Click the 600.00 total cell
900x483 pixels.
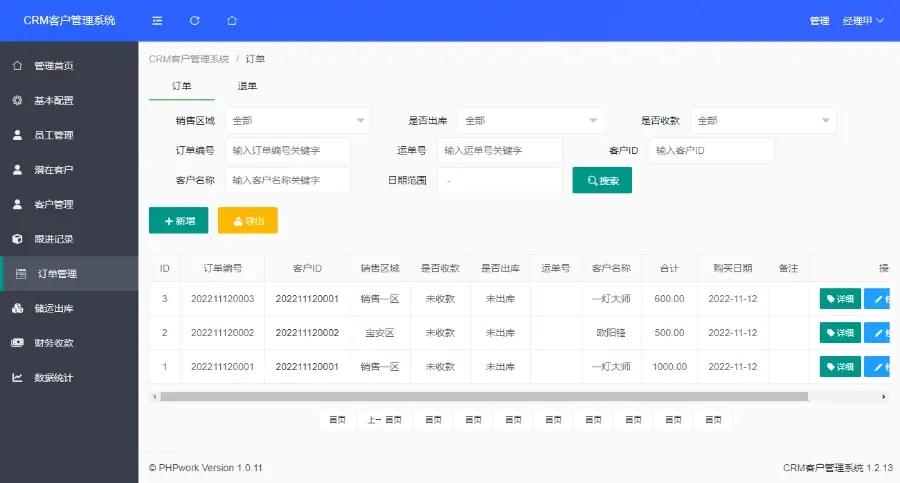(x=669, y=299)
